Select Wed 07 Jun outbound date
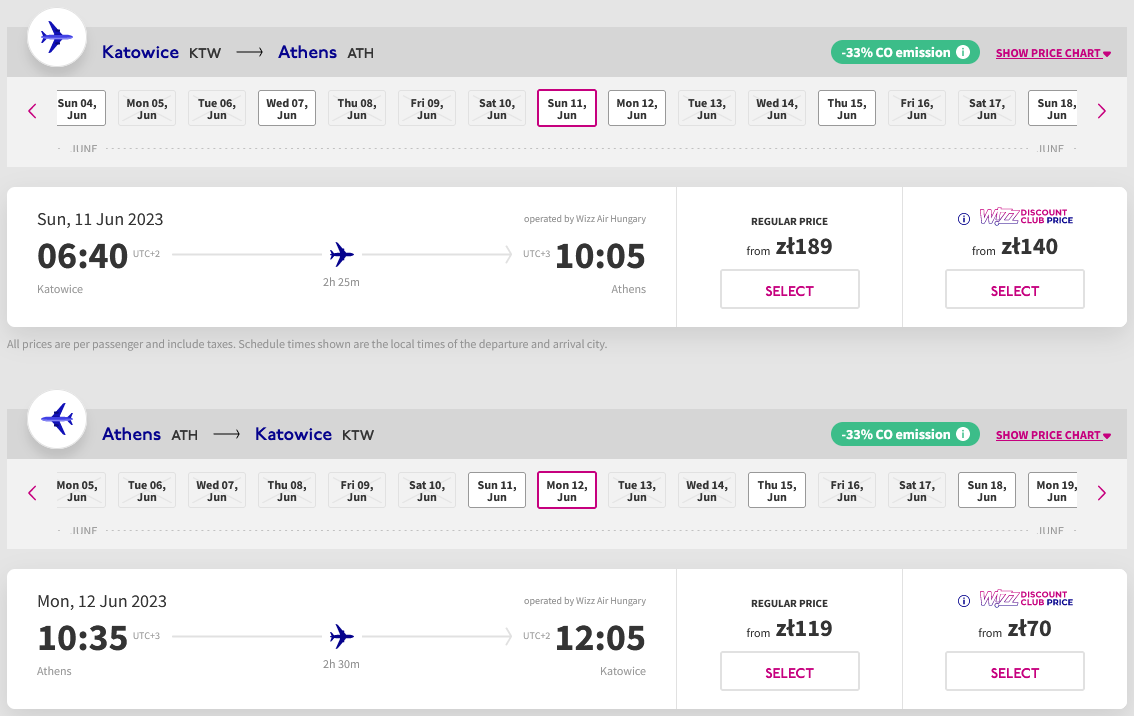1134x716 pixels. pyautogui.click(x=287, y=108)
